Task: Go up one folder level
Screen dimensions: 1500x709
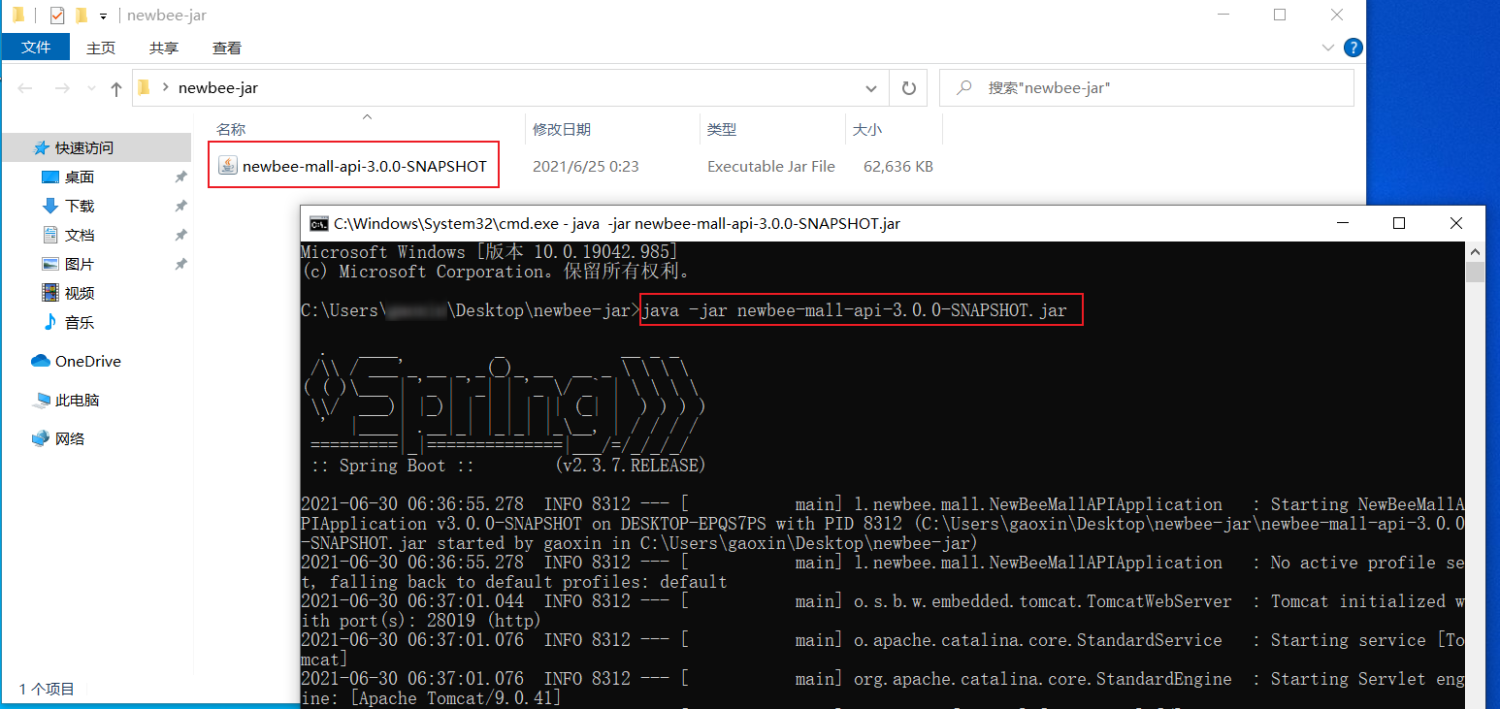Action: tap(116, 89)
